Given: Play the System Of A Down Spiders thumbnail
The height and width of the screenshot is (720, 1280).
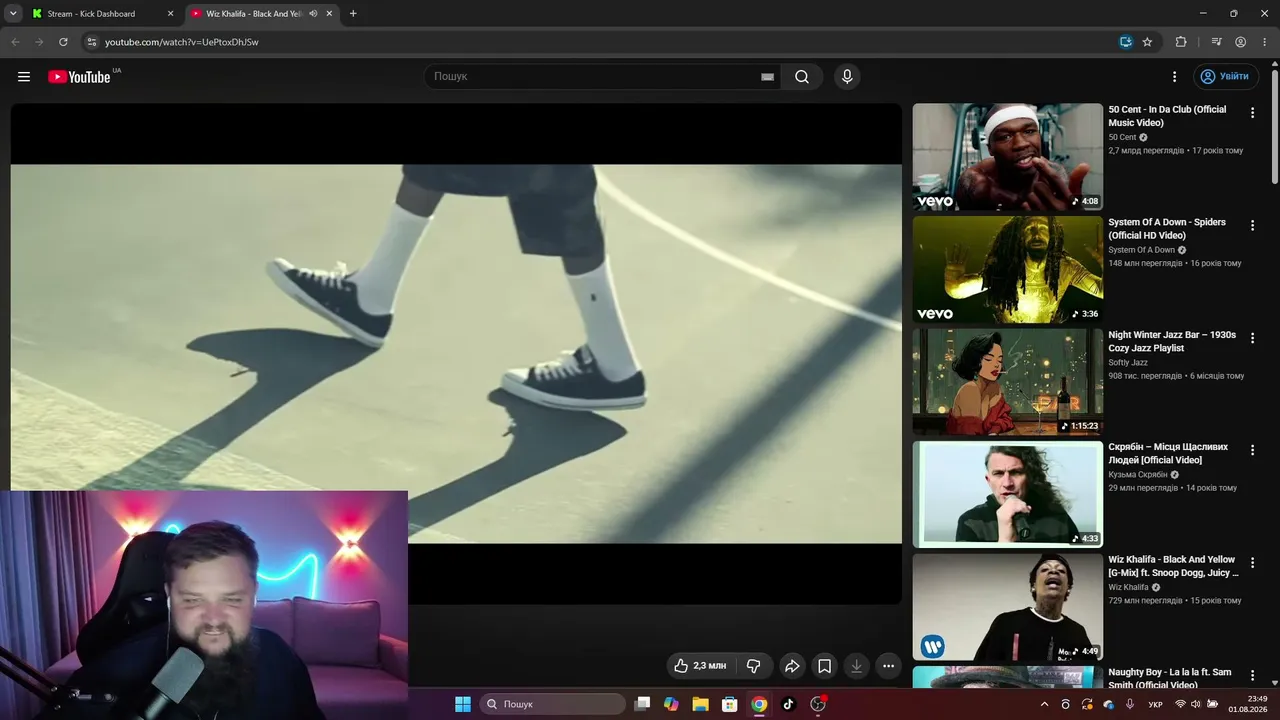Looking at the screenshot, I should pos(1008,269).
